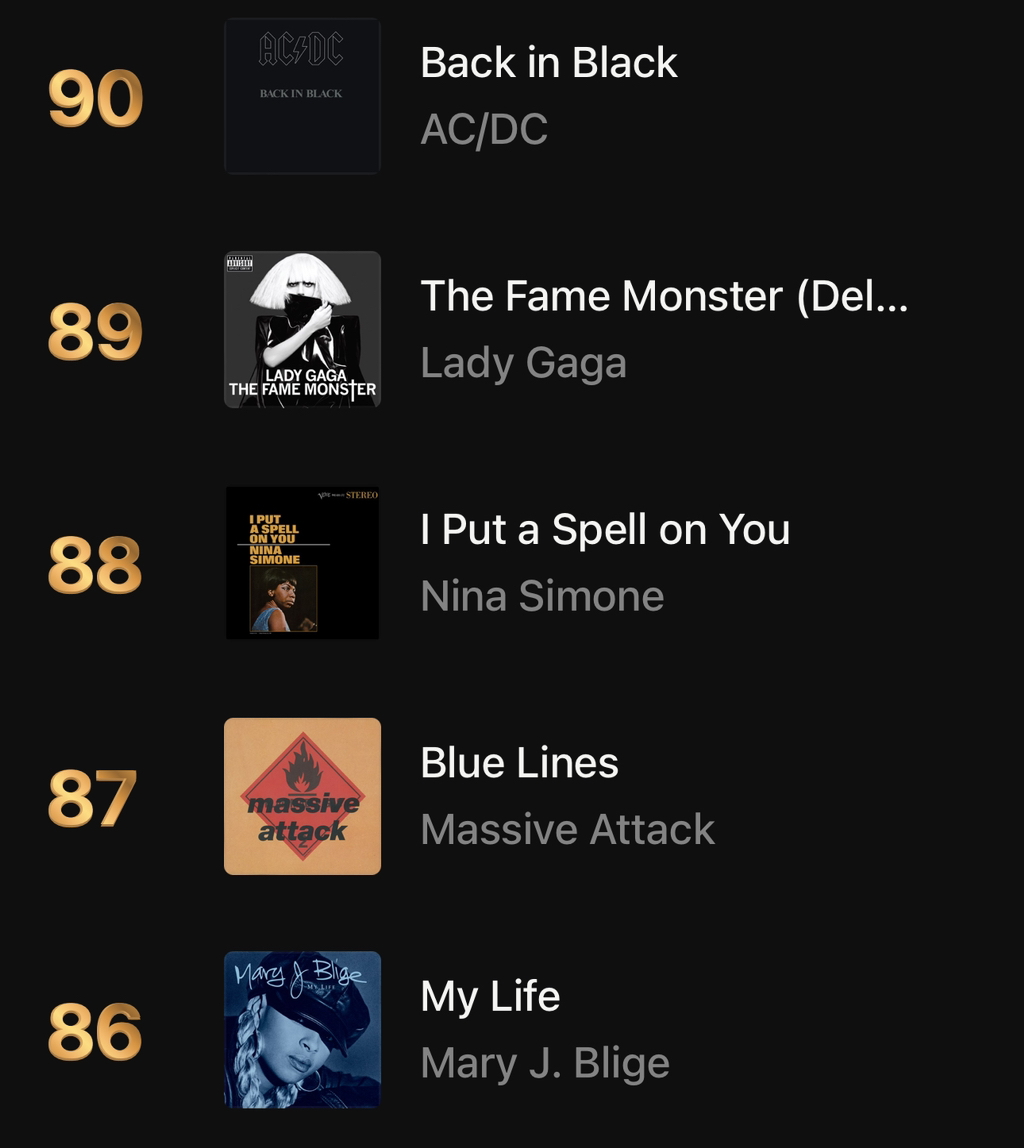View artist Mary J. Blige
Image resolution: width=1024 pixels, height=1148 pixels.
point(545,1064)
